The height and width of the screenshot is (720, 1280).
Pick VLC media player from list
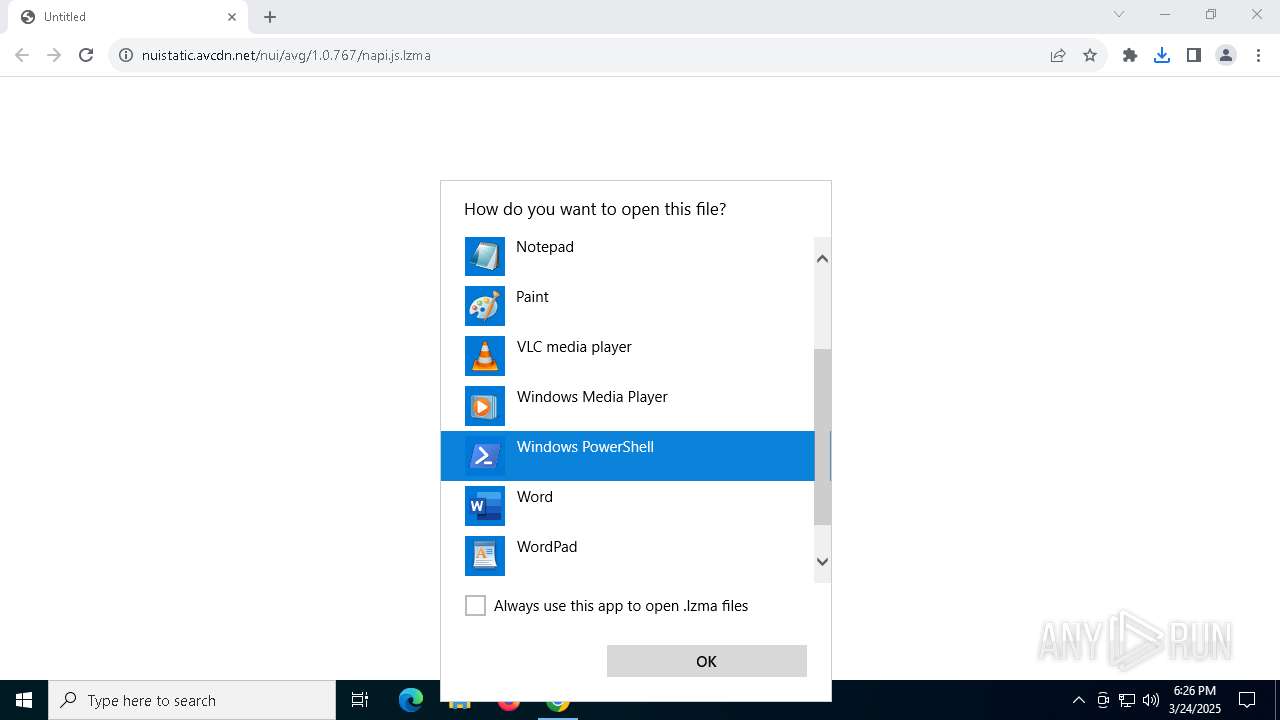[x=627, y=356]
